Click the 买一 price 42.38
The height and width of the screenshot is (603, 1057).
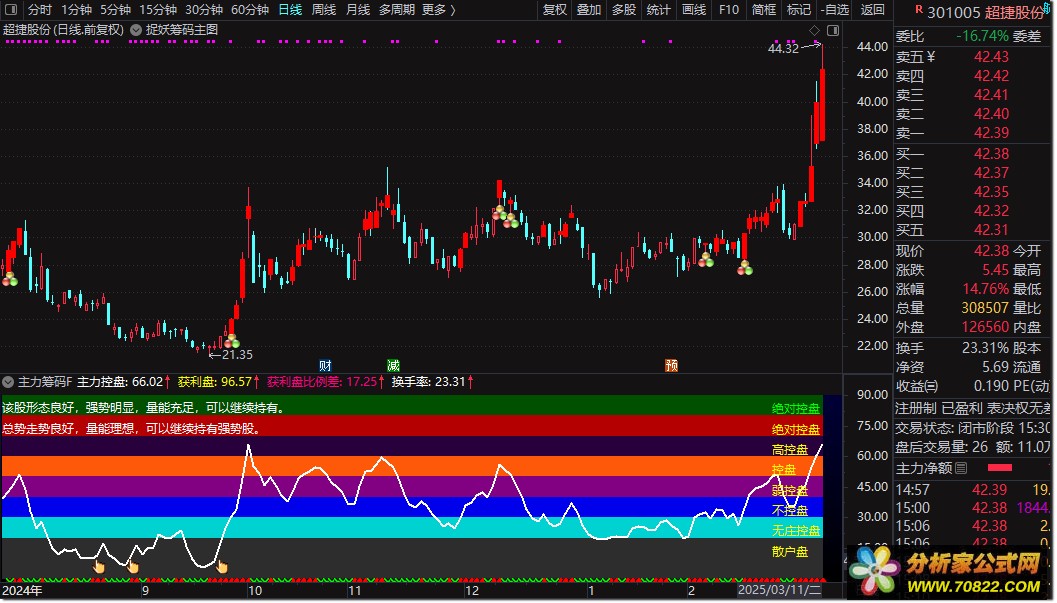991,154
